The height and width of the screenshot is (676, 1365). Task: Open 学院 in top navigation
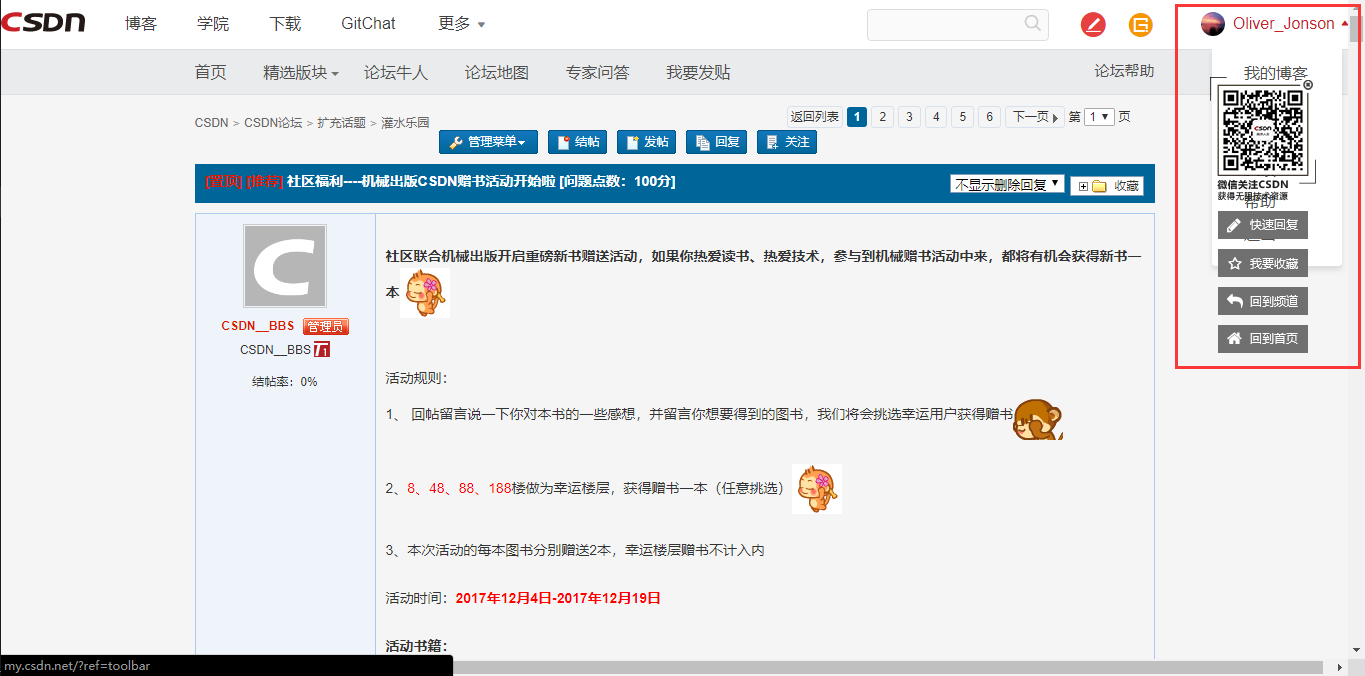tap(213, 23)
